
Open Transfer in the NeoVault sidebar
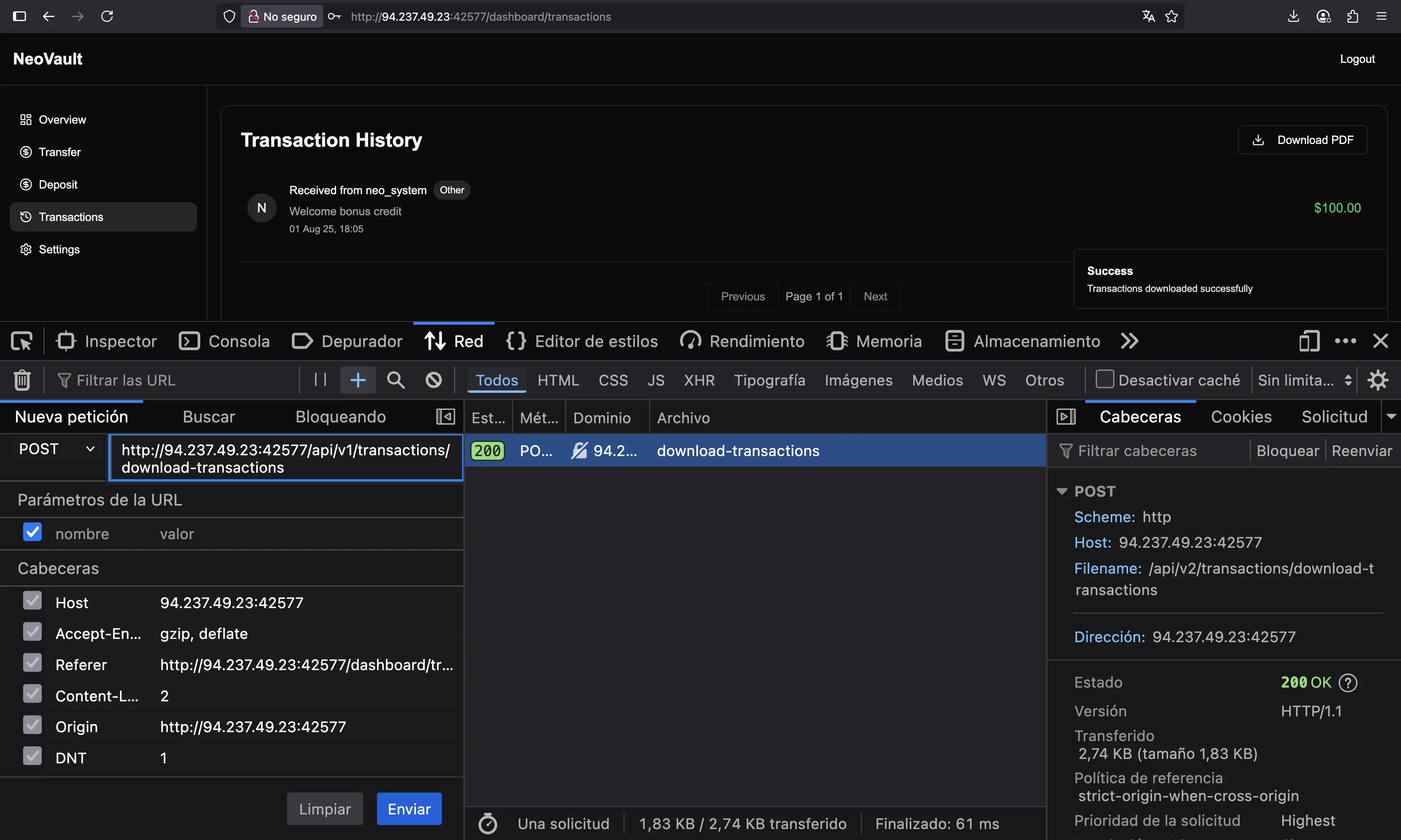click(103, 152)
